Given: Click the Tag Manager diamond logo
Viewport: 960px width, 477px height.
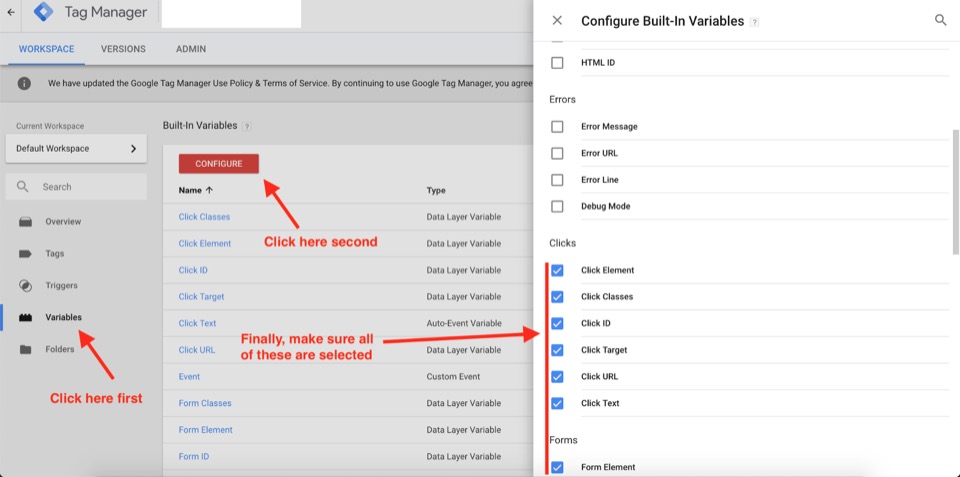Looking at the screenshot, I should click(x=43, y=12).
